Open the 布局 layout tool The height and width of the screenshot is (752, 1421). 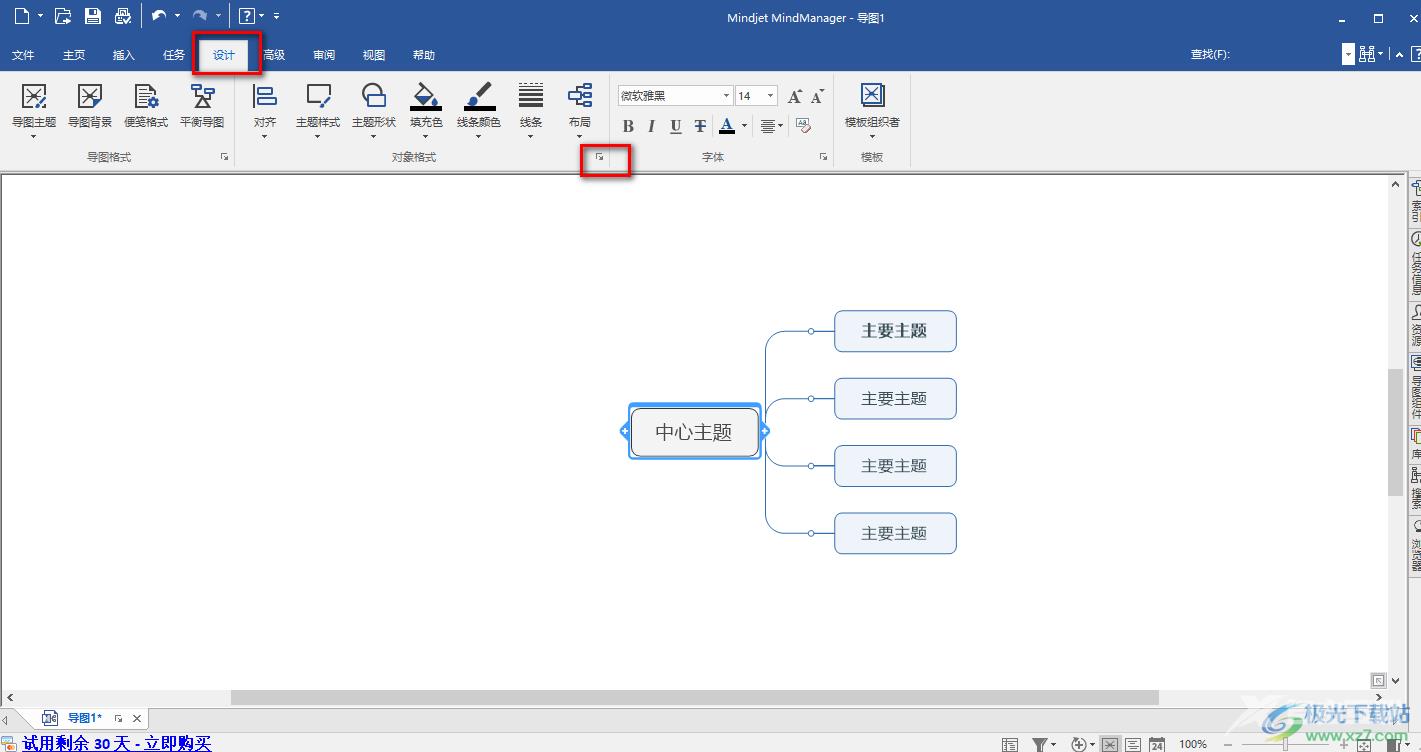click(580, 110)
